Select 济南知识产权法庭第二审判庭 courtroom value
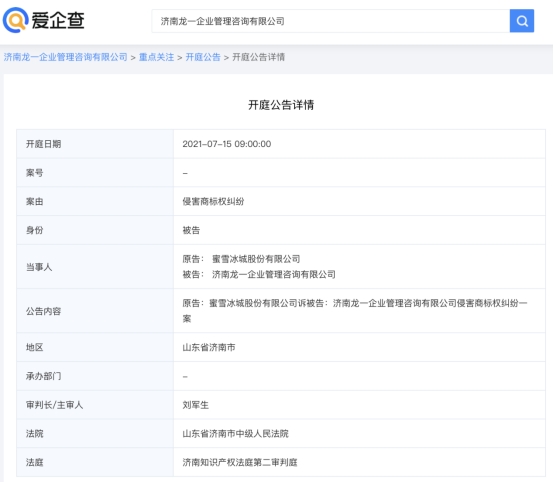Screen dimensions: 554x483 [x=240, y=463]
